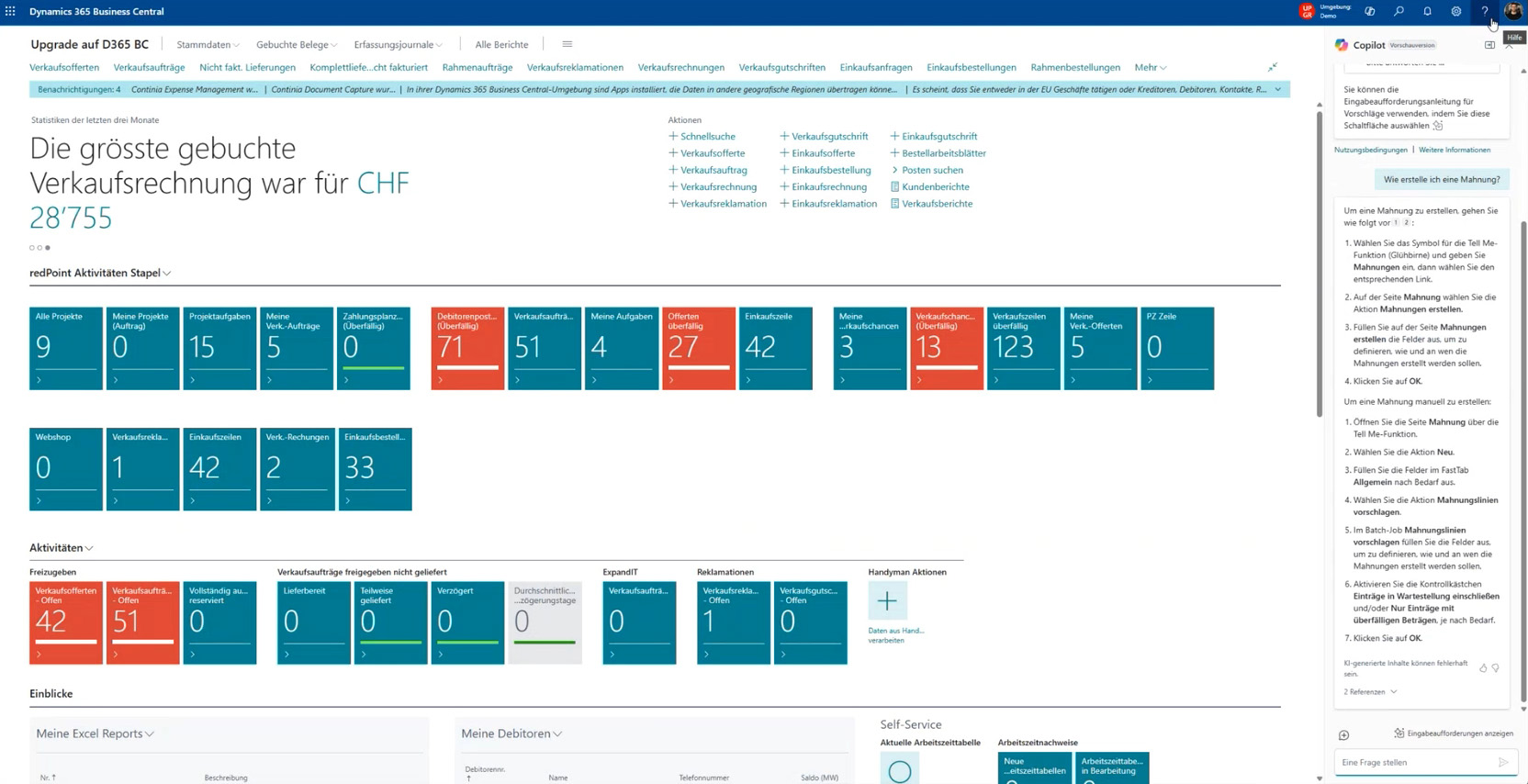Image resolution: width=1528 pixels, height=784 pixels.
Task: Click the Alle Berichte button
Action: 501,44
